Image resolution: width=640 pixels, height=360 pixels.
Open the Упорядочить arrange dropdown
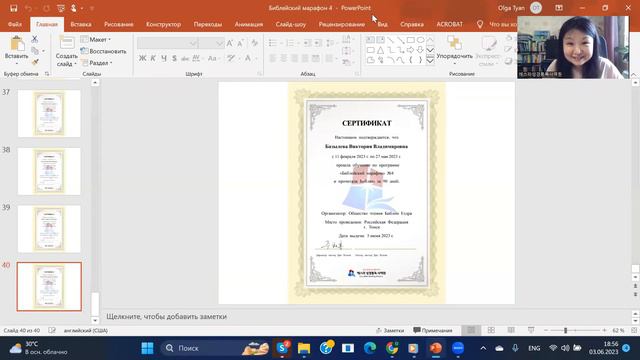(454, 50)
